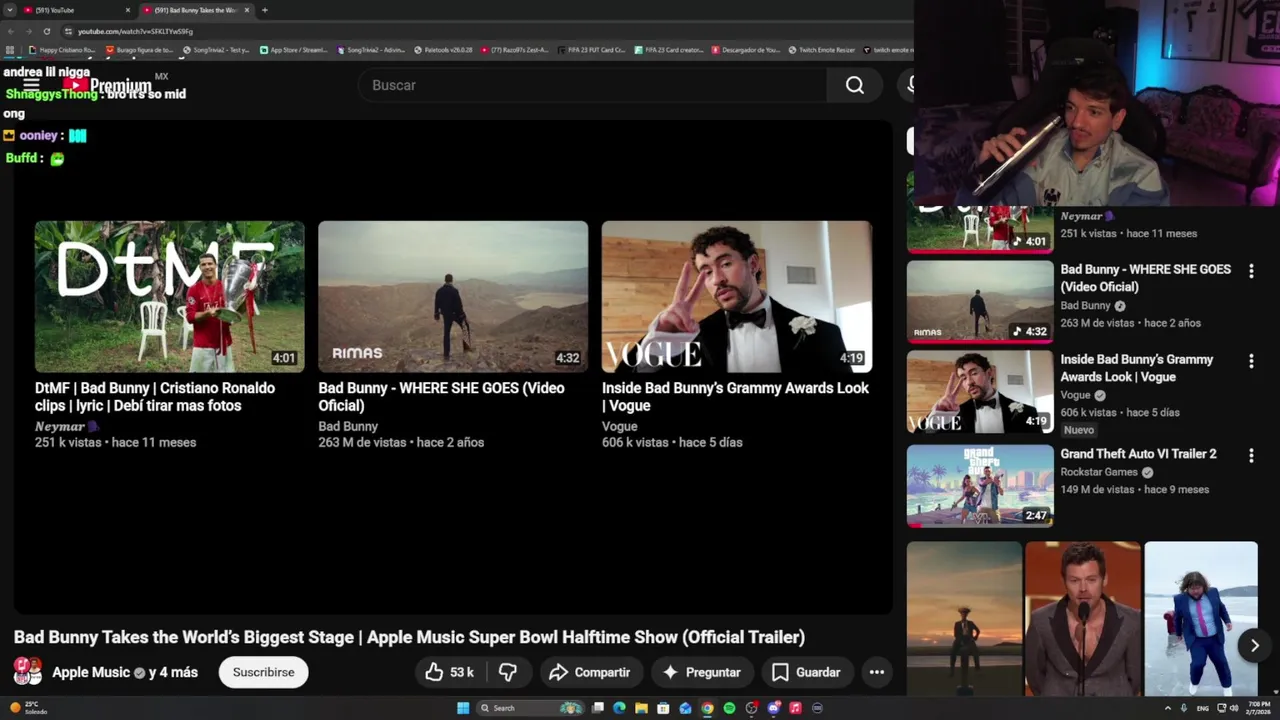Open the Apple Music app in taskbar
The height and width of the screenshot is (720, 1280).
point(795,708)
